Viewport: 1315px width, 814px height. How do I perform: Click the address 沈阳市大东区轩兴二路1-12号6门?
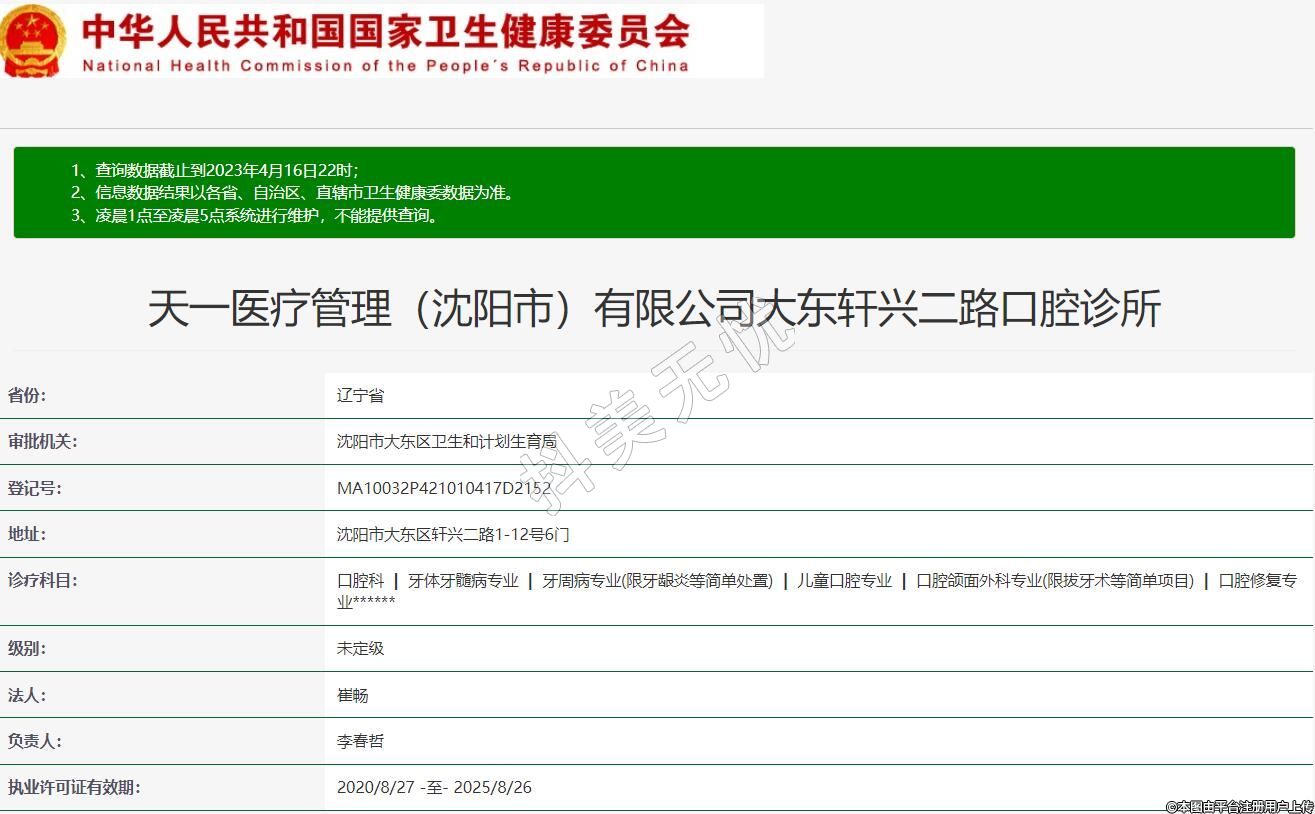pyautogui.click(x=453, y=535)
